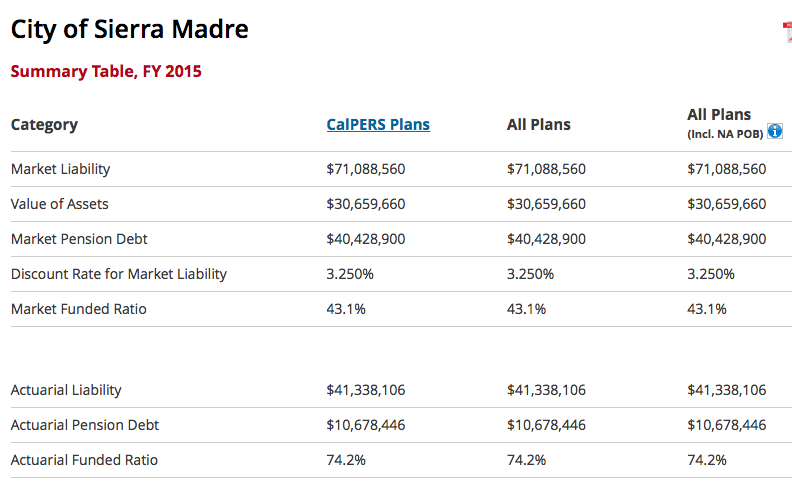Click the Summary Table, FY 2015 subtitle

click(106, 72)
